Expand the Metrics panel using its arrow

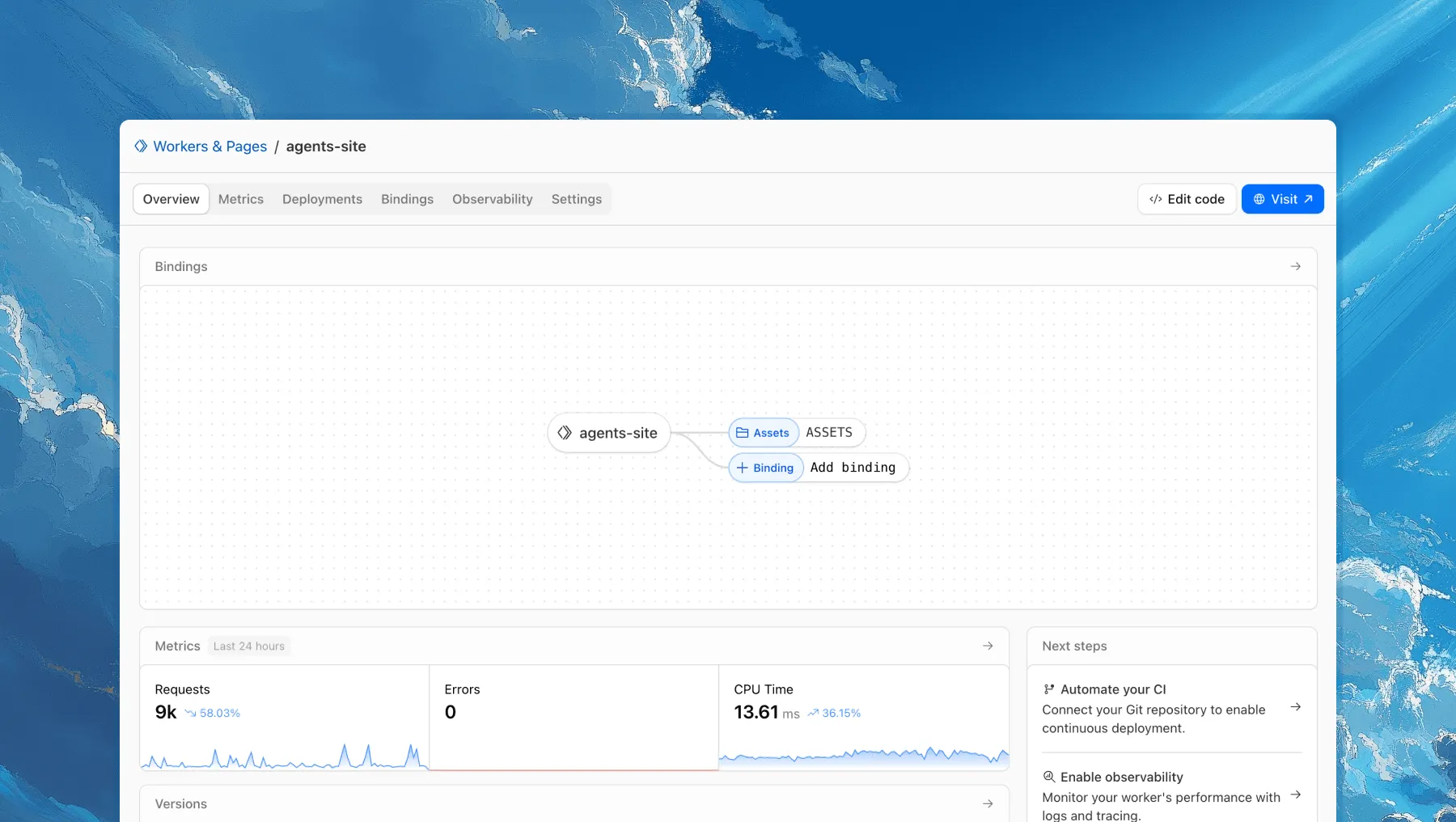988,646
